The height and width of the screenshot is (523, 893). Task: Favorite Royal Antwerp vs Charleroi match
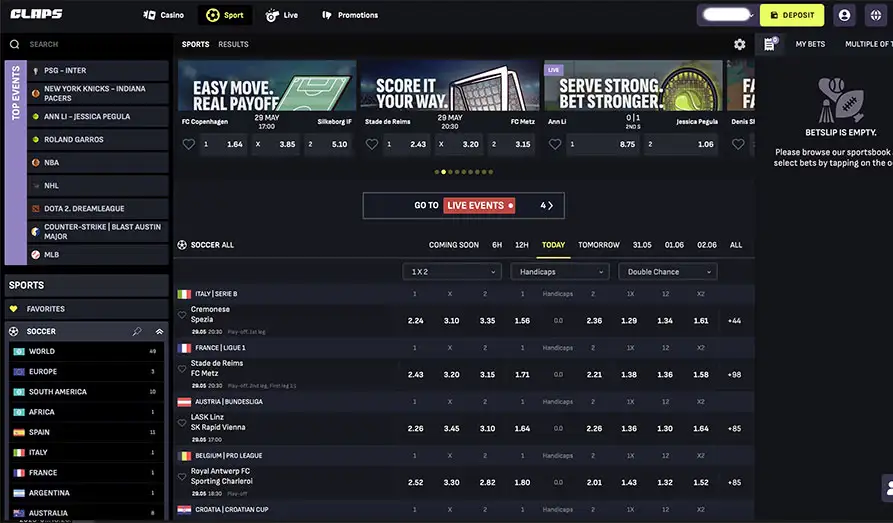tap(182, 477)
